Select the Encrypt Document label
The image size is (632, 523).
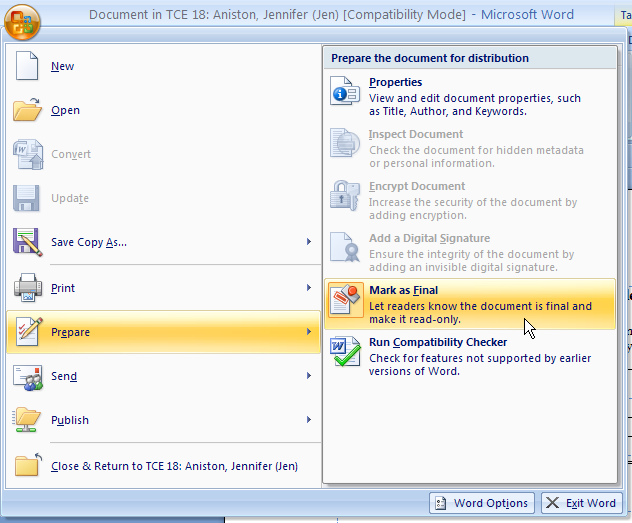tap(417, 186)
